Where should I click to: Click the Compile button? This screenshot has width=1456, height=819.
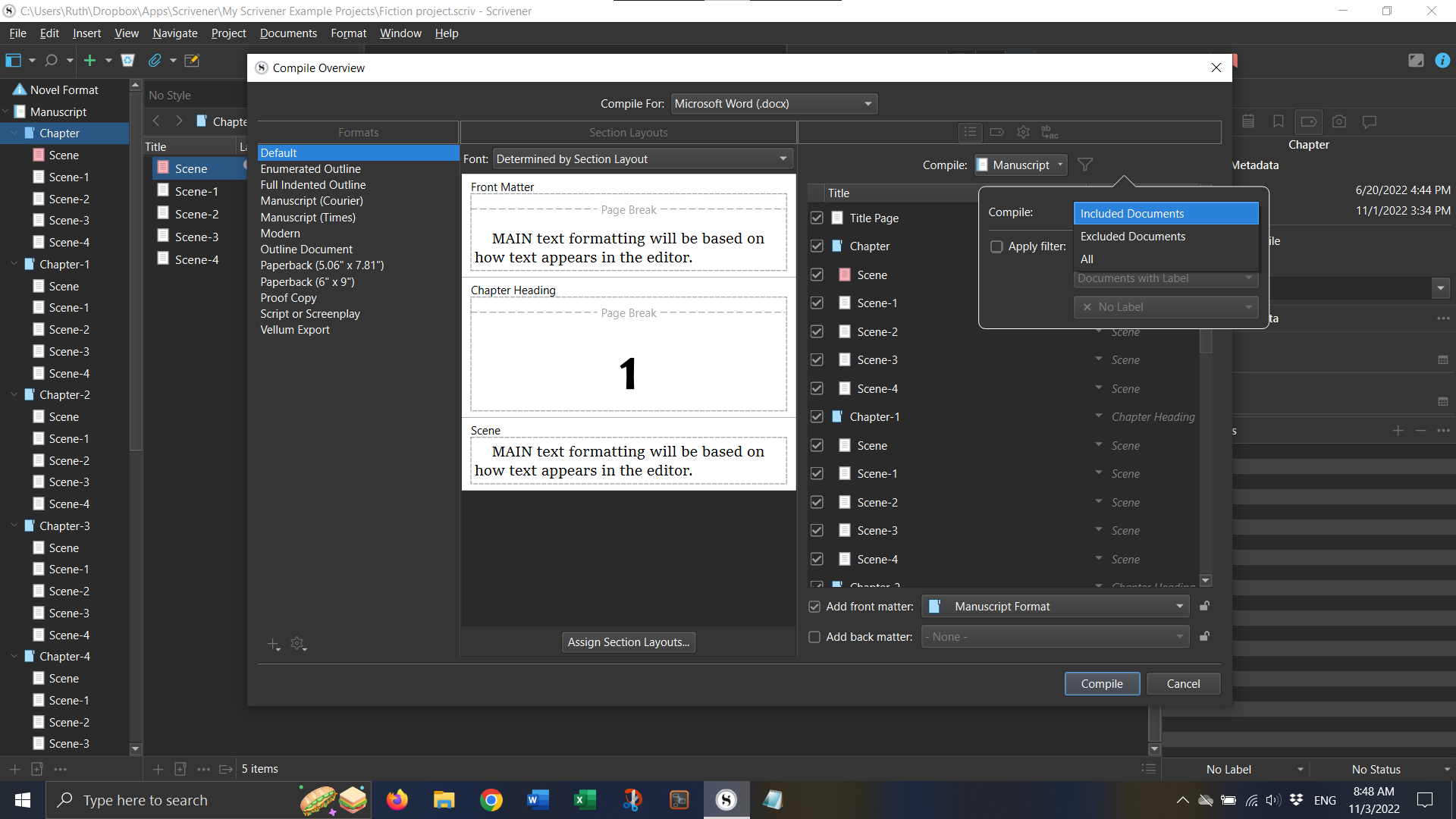1102,684
